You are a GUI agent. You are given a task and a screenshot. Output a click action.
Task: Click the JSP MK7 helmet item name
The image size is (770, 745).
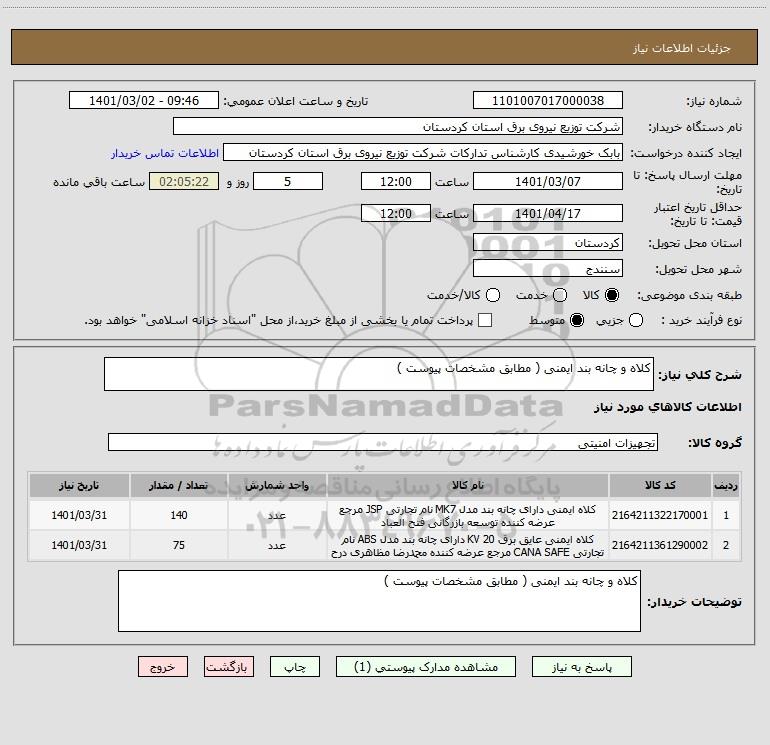point(468,516)
